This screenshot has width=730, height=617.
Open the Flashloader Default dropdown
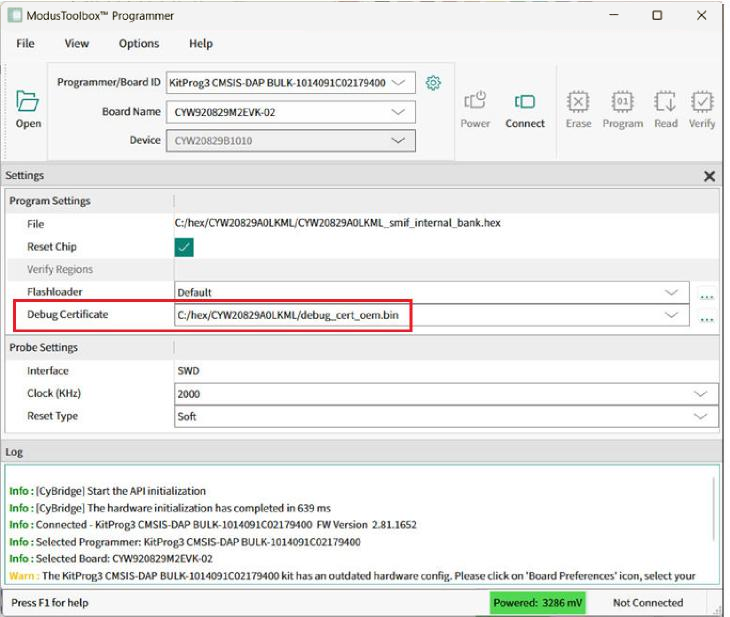coord(671,292)
